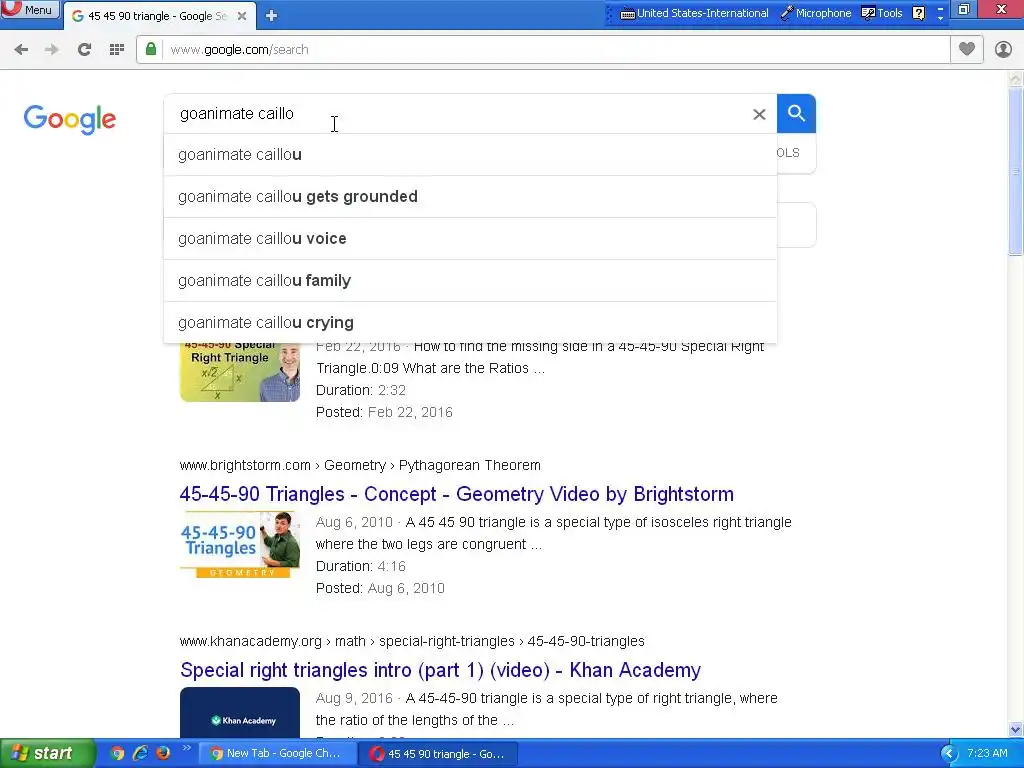
Task: Open '45-45-90 Triangles - Concept' Brightstorm link
Action: coord(456,494)
